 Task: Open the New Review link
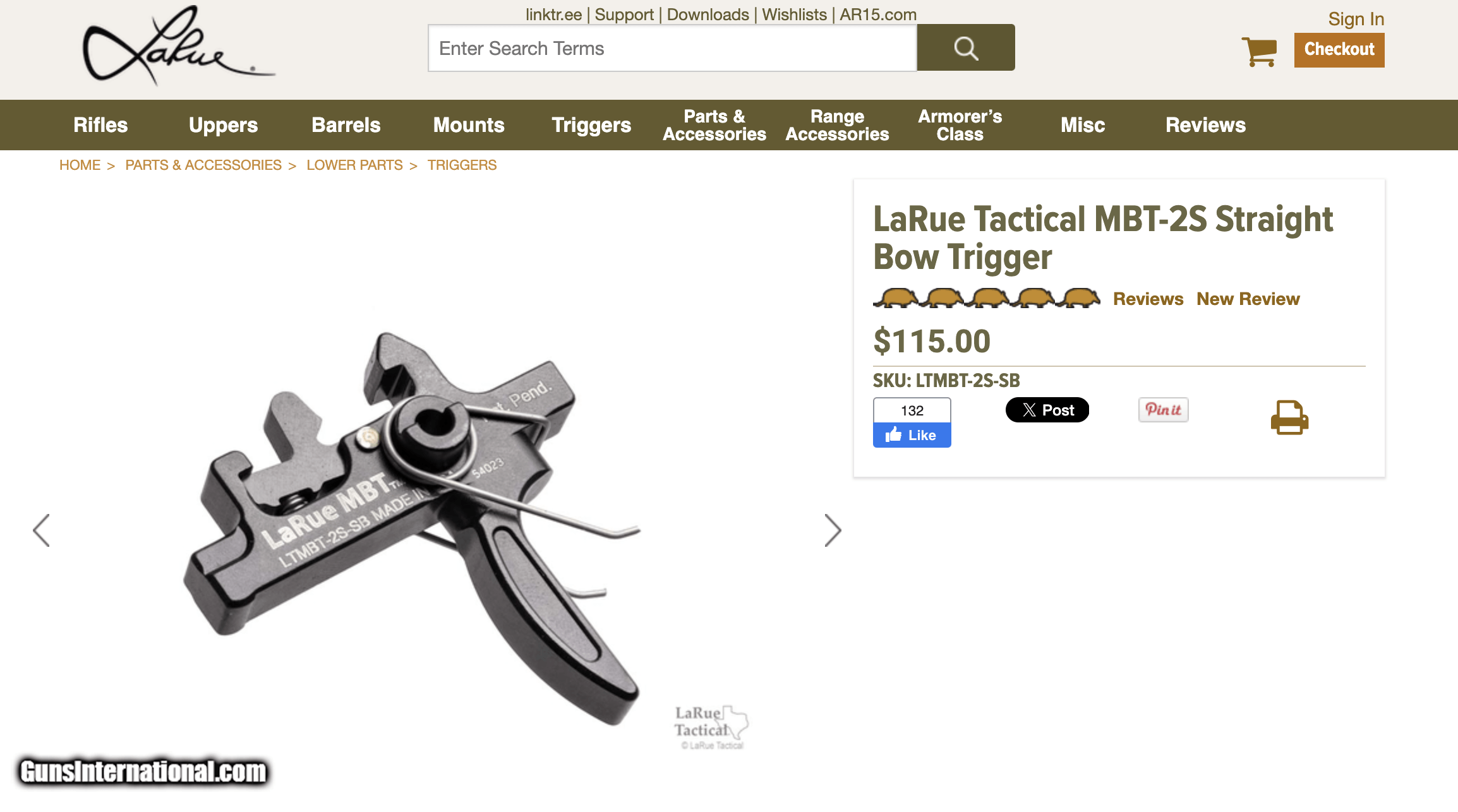click(1248, 299)
